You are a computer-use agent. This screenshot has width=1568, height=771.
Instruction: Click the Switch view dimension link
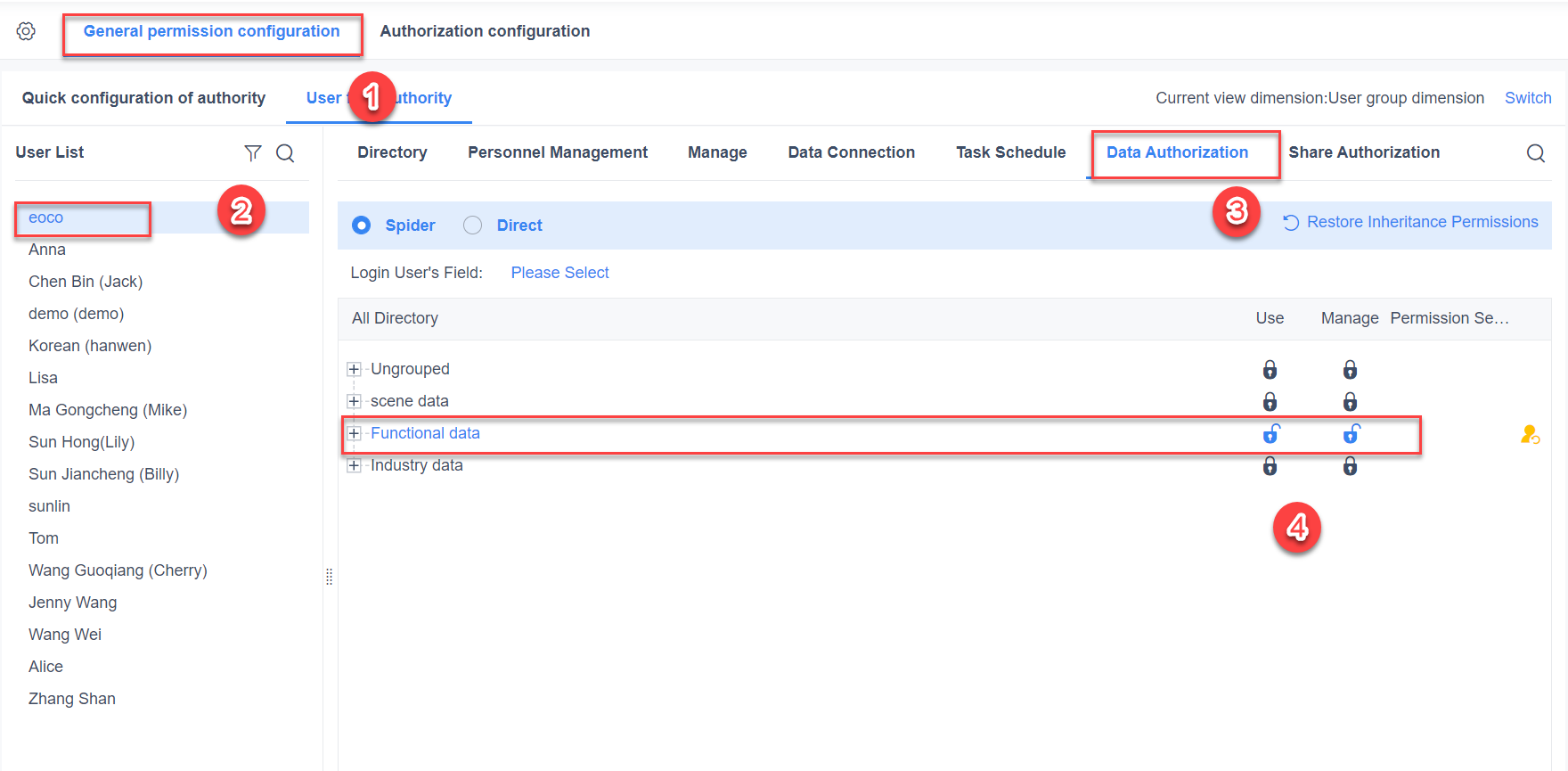1528,98
